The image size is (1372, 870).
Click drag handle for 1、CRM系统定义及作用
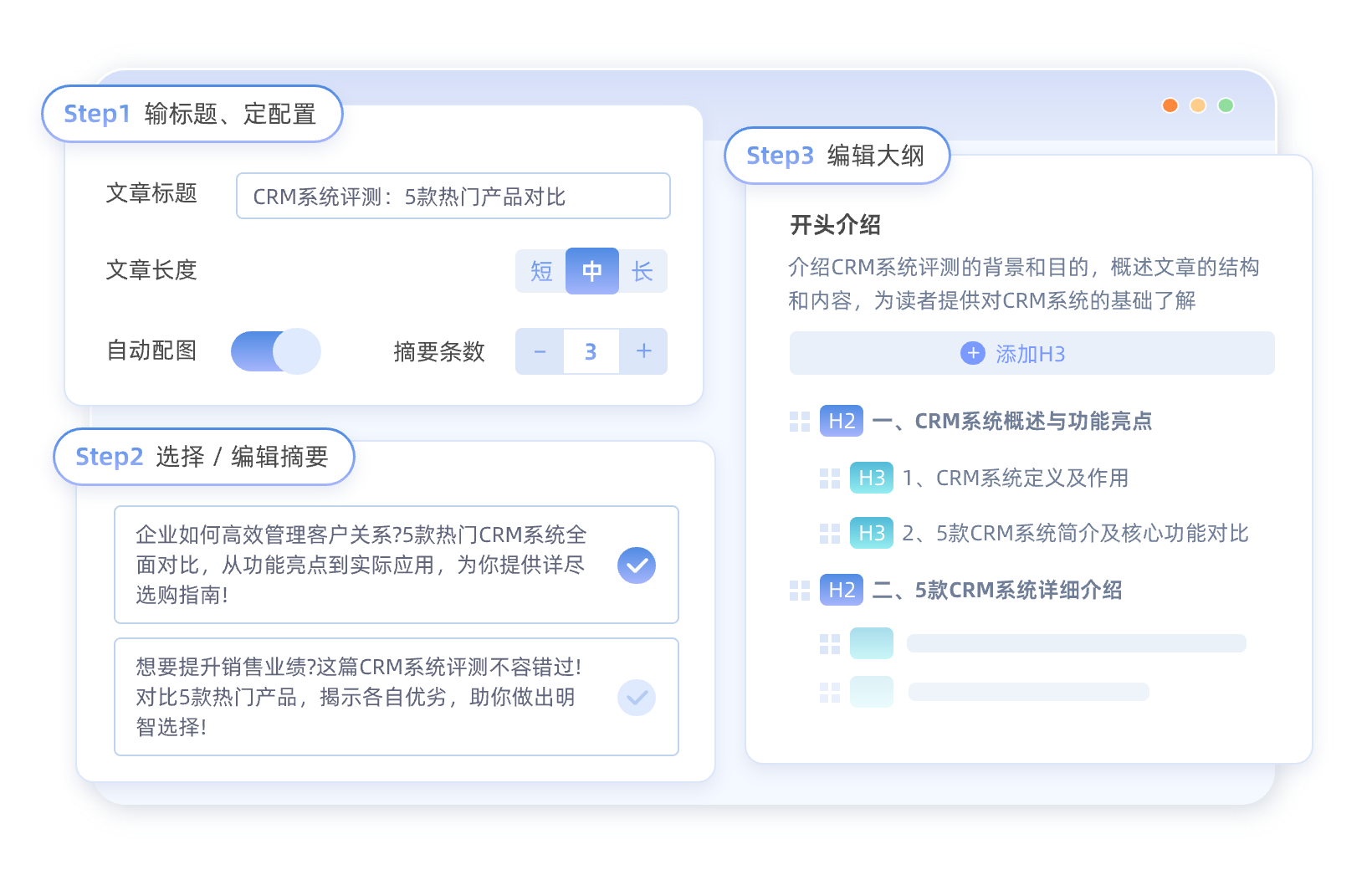coord(830,478)
